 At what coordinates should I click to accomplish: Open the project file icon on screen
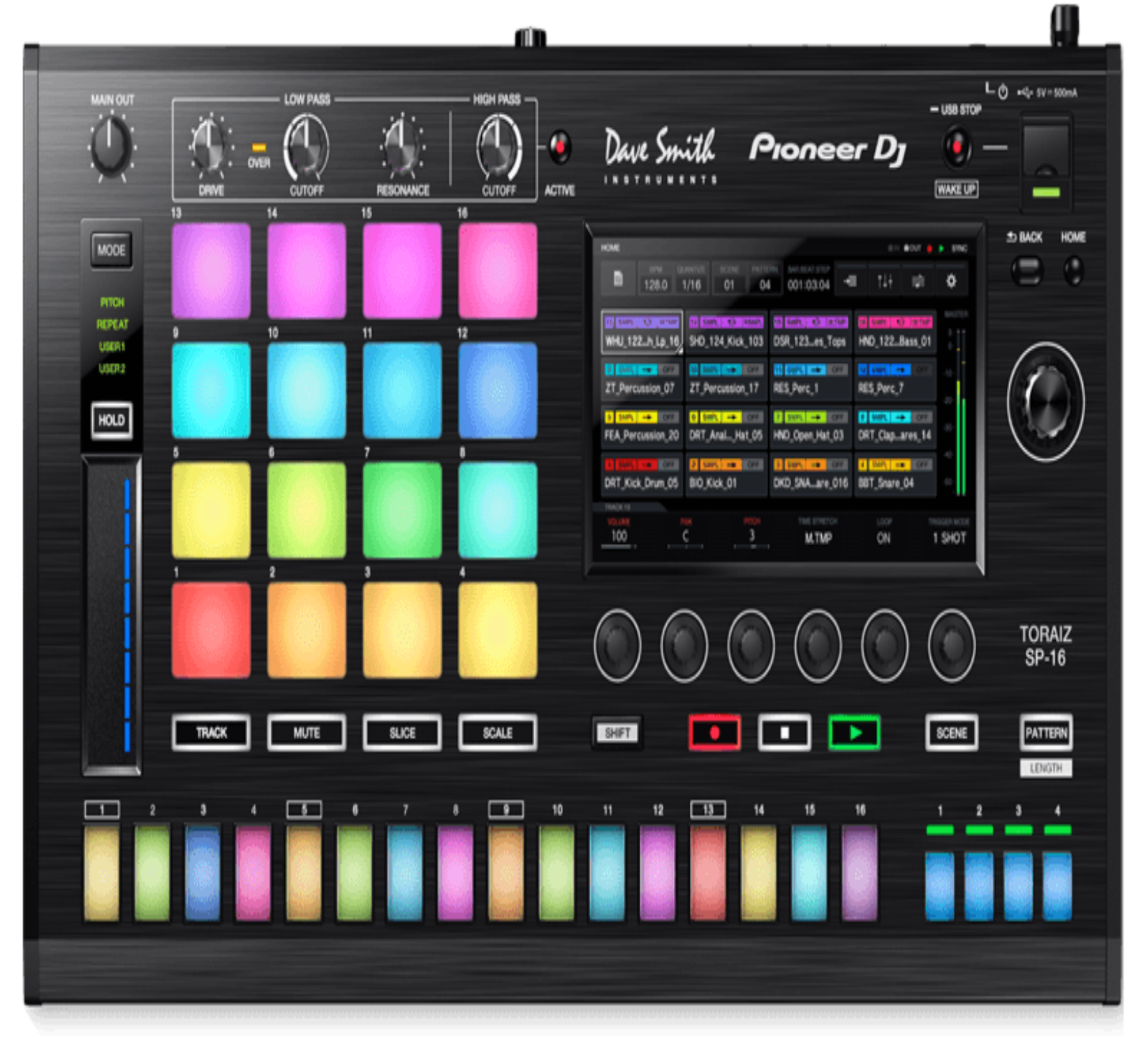pos(617,279)
